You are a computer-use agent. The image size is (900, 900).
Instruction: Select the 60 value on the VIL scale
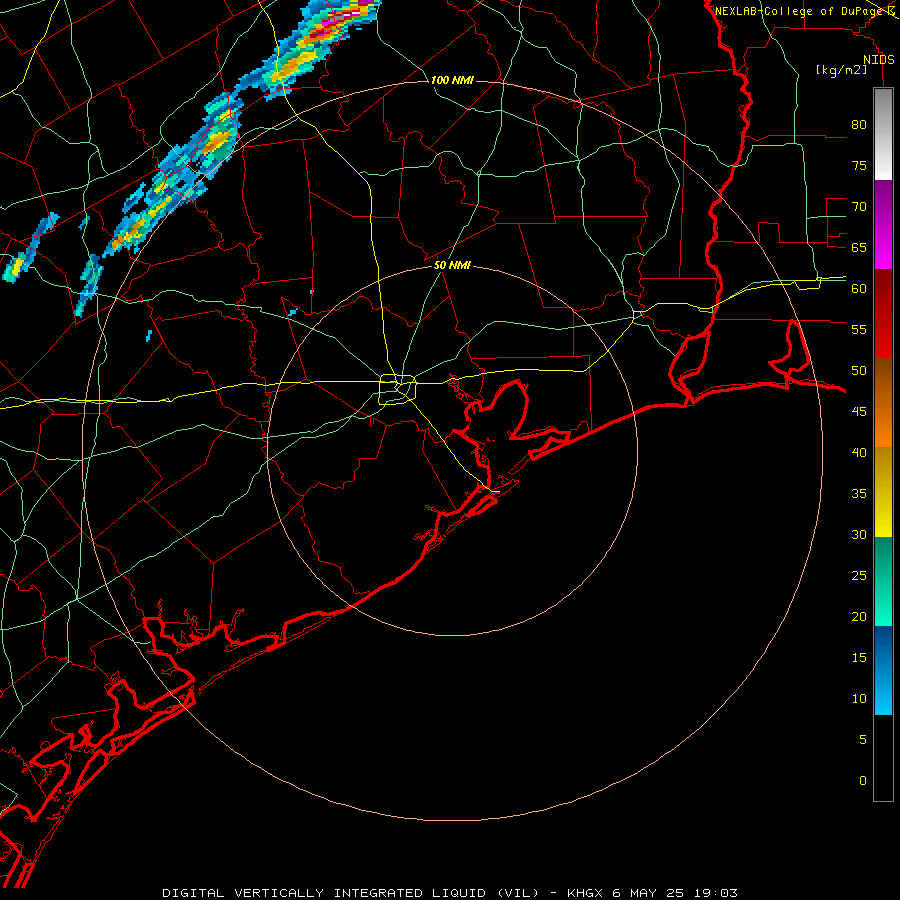[859, 289]
